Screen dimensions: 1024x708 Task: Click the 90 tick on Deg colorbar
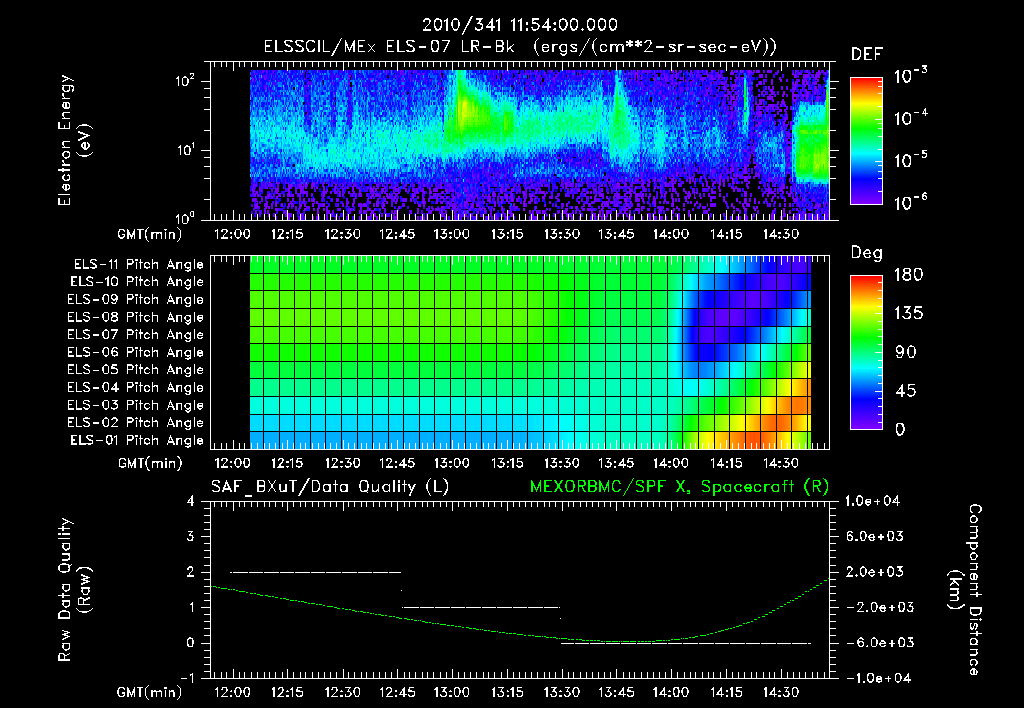pos(906,352)
